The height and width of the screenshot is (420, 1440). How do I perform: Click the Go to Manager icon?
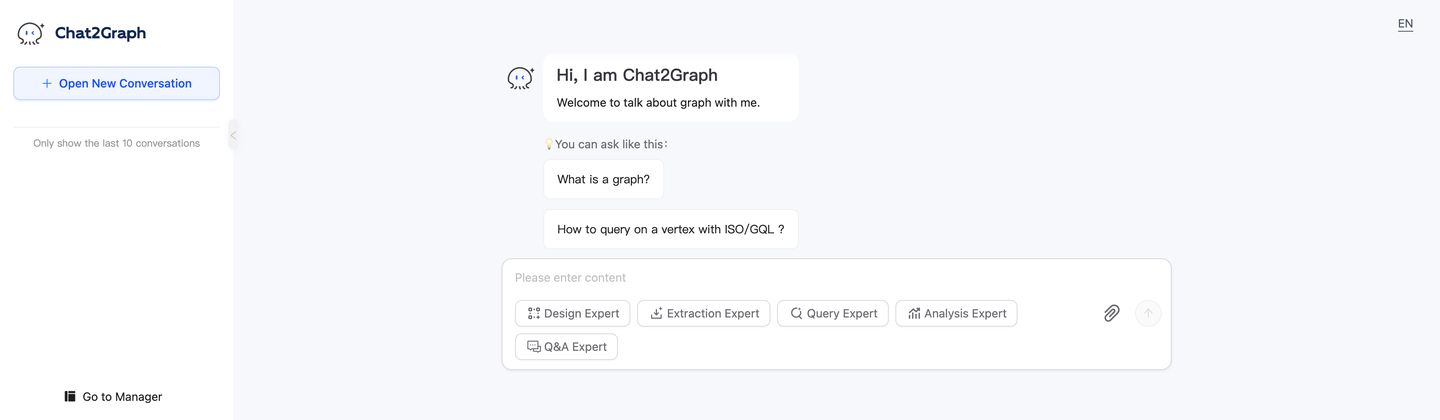coord(70,396)
